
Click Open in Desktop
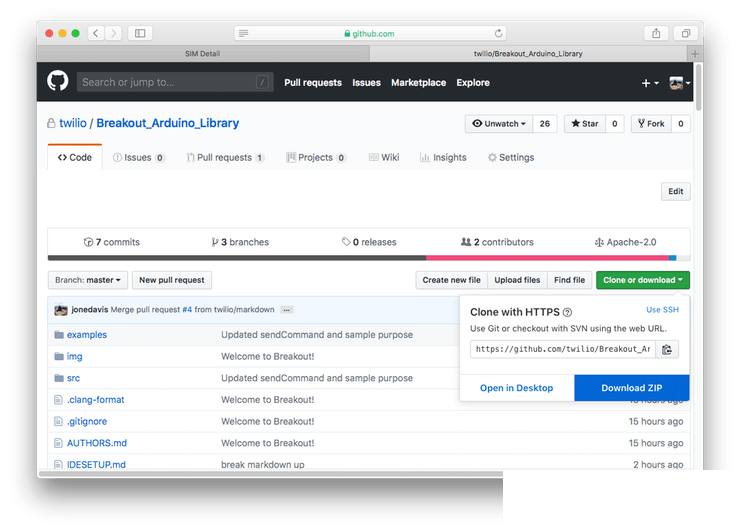(516, 388)
